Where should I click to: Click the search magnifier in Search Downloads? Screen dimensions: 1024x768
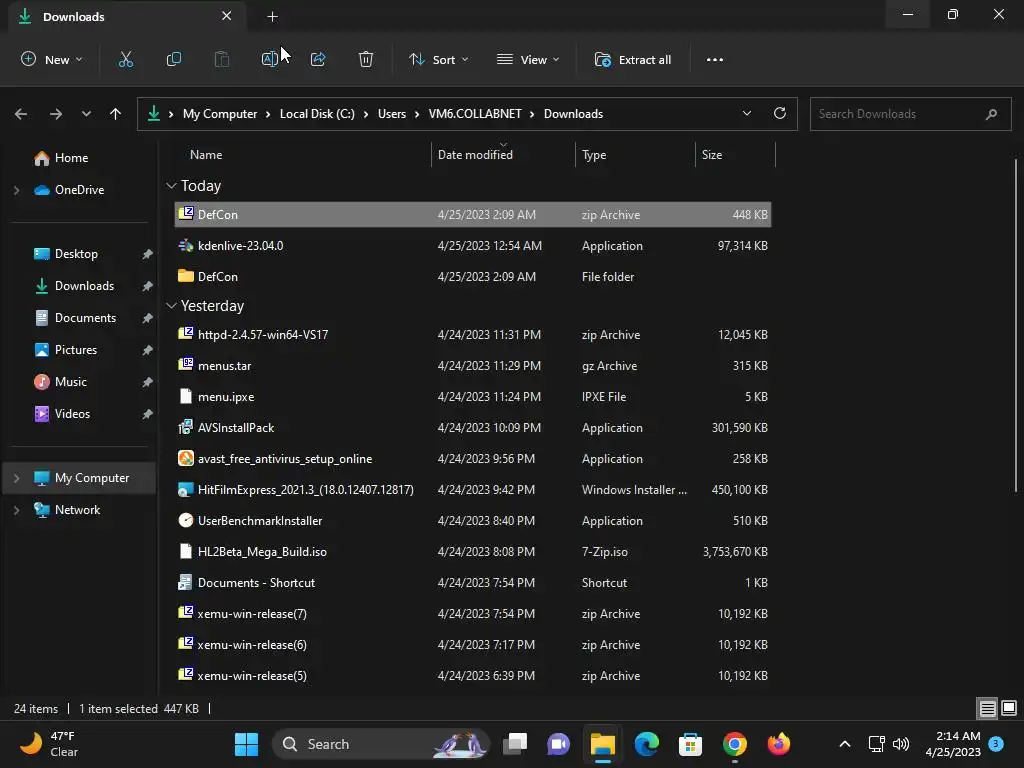coord(991,114)
